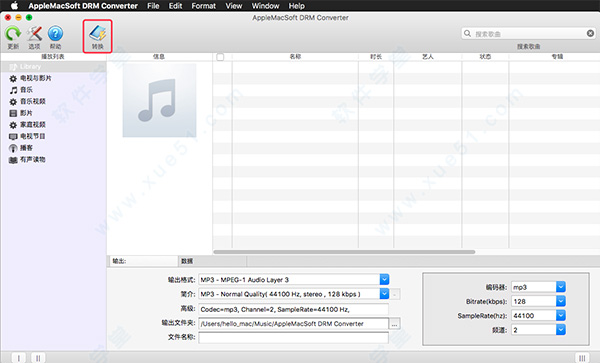Select the 有声读物 (Audiobooks) sidebar item
The image size is (600, 363).
pyautogui.click(x=33, y=160)
